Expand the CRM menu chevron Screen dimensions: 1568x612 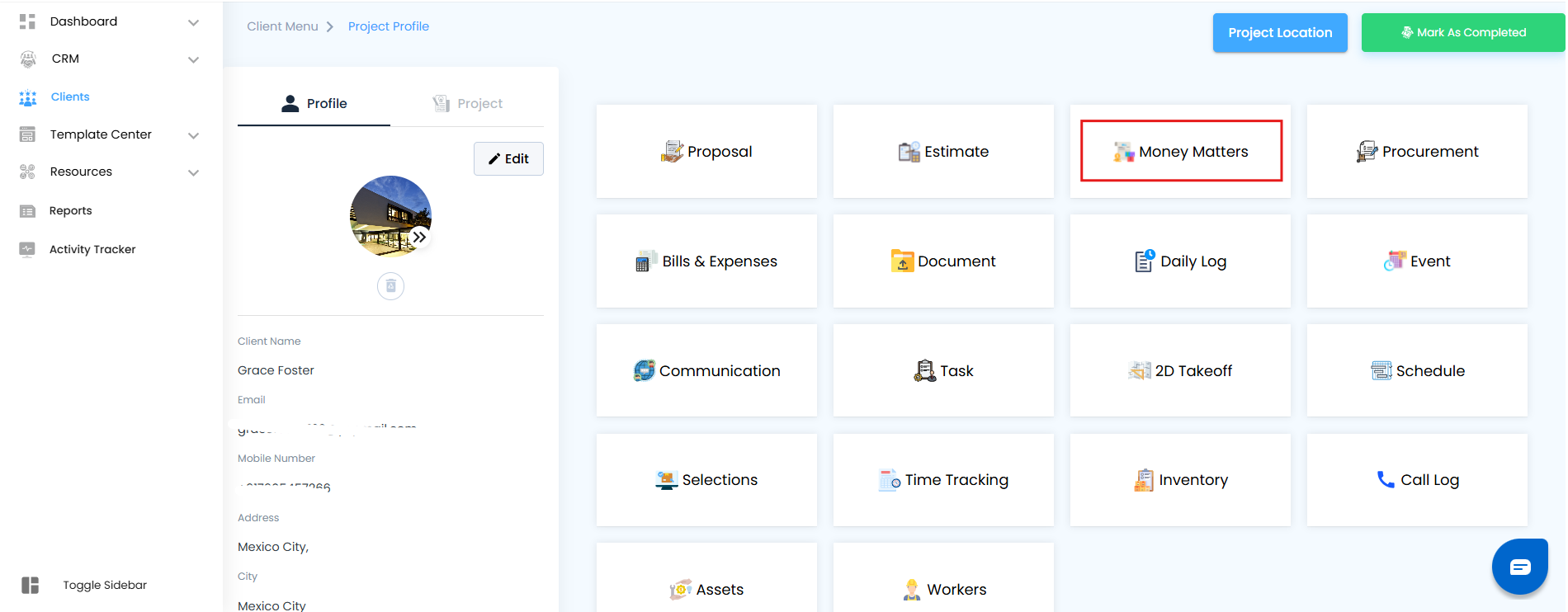193,59
